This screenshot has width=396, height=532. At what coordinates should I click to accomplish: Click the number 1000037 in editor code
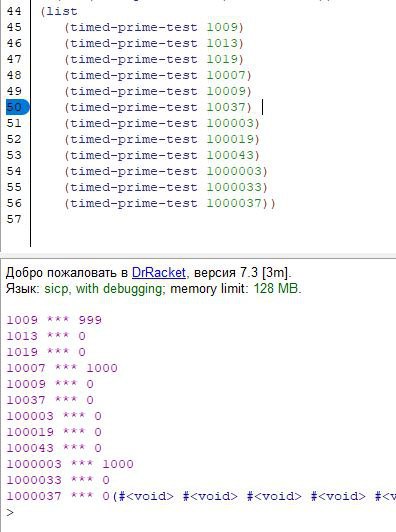[235, 203]
